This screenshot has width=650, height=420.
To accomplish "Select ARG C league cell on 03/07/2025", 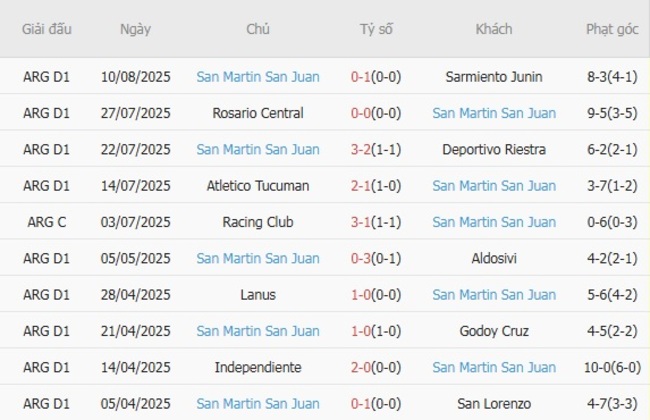I will 47,222.
